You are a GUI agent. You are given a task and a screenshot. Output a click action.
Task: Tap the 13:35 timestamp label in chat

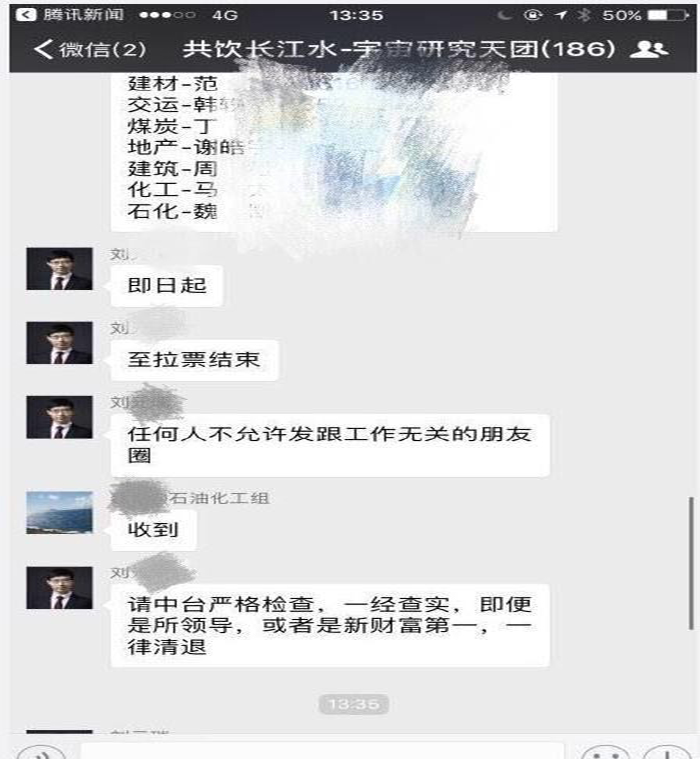pos(353,704)
